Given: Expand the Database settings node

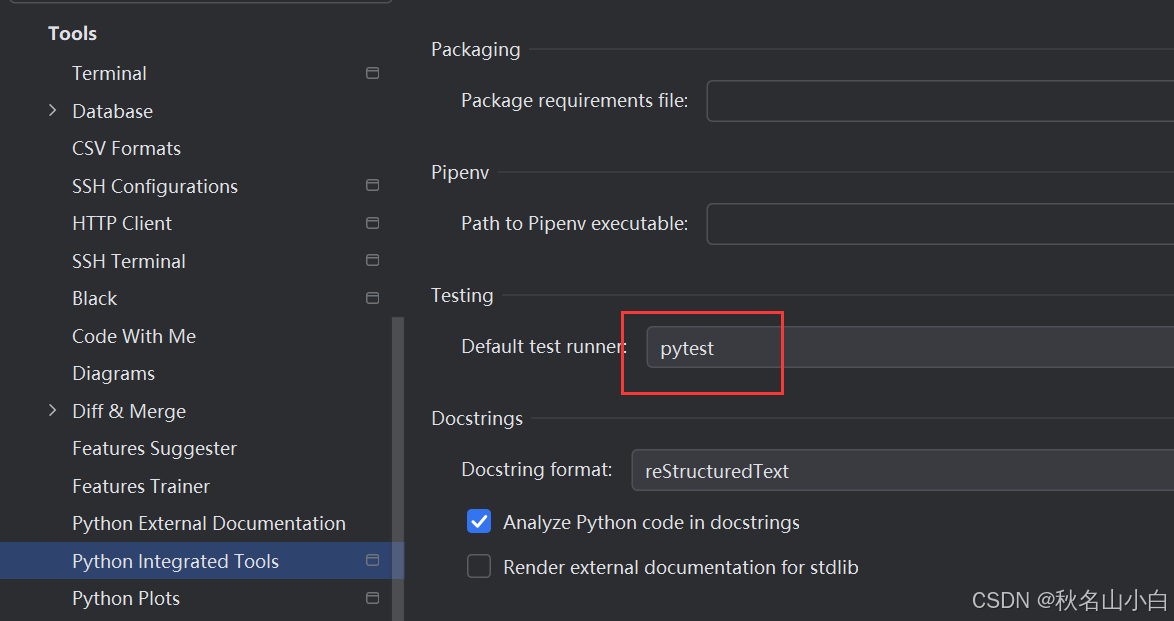Looking at the screenshot, I should point(52,111).
